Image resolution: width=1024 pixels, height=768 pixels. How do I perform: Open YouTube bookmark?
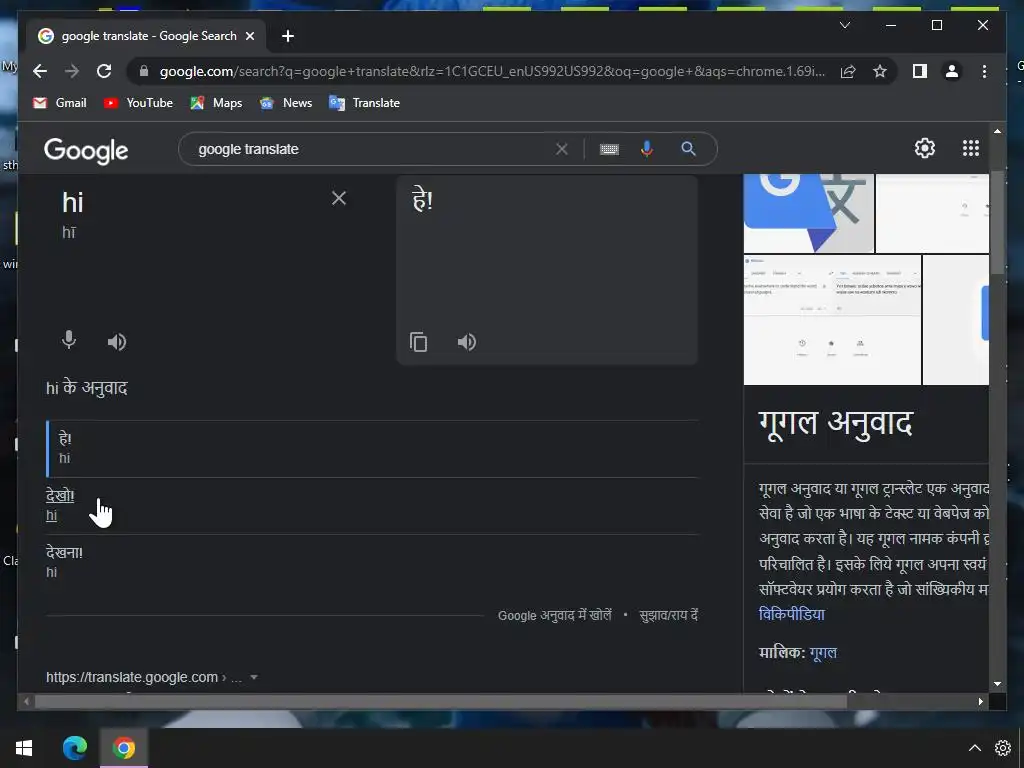tap(138, 103)
